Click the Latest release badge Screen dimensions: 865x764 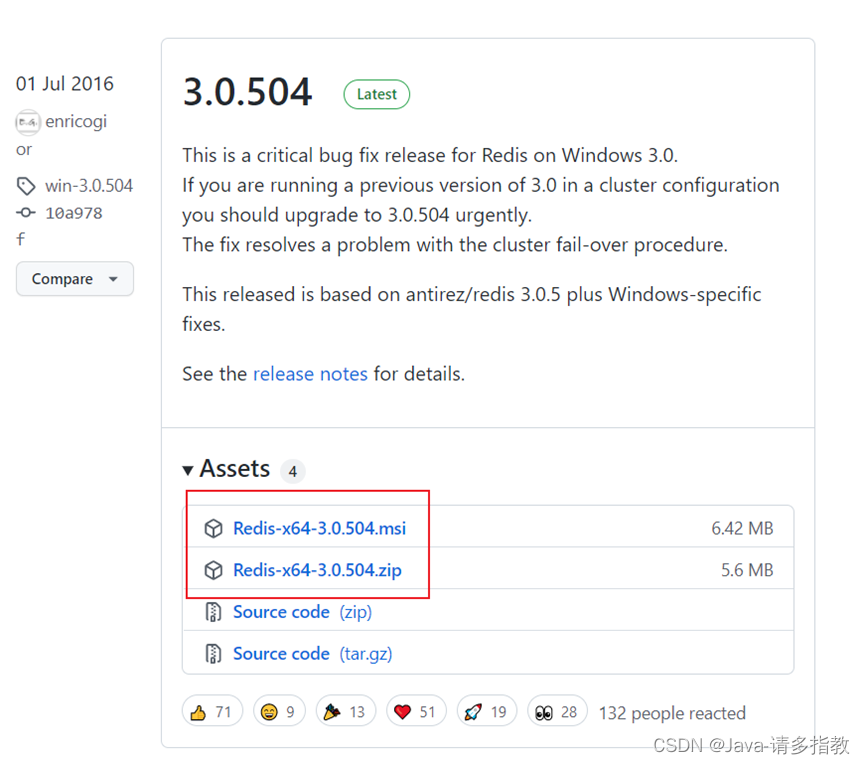tap(376, 94)
